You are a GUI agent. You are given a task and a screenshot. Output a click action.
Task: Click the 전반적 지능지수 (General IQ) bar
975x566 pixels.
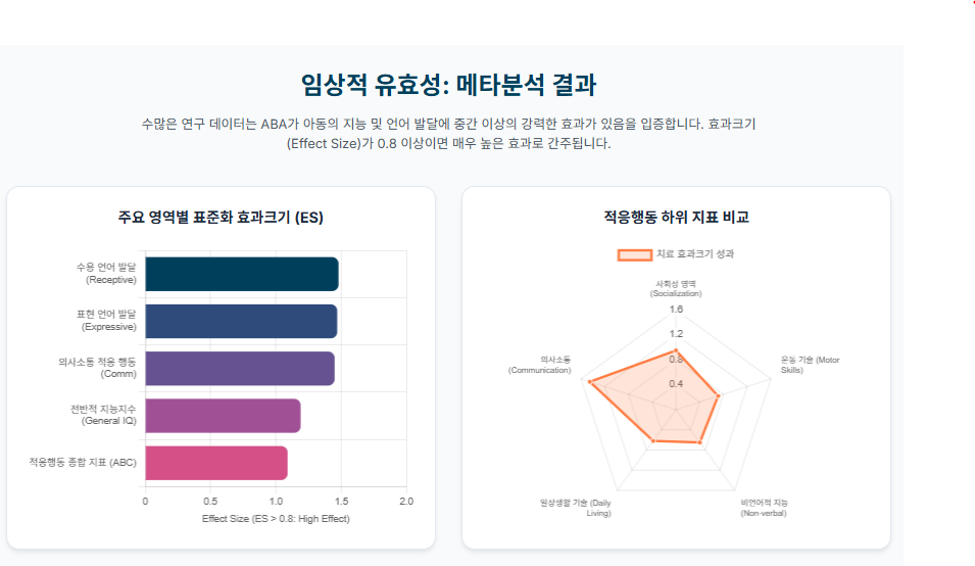point(223,415)
